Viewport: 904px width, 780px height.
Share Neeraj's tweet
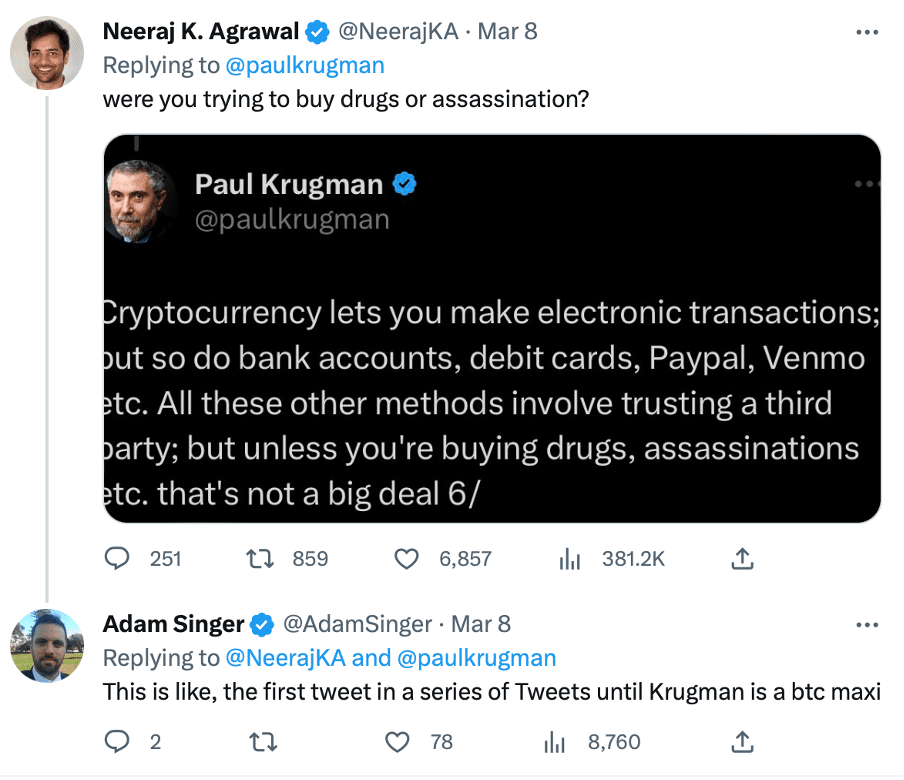[742, 559]
